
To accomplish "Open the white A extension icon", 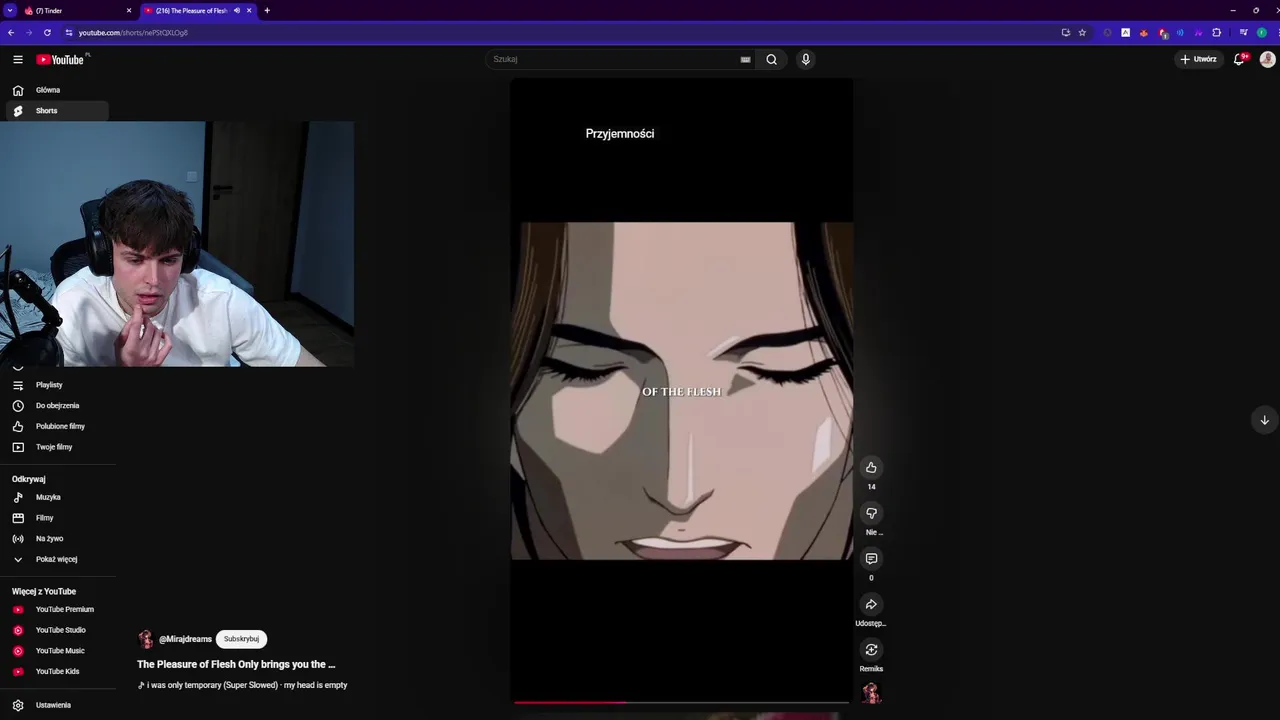I will [1125, 33].
